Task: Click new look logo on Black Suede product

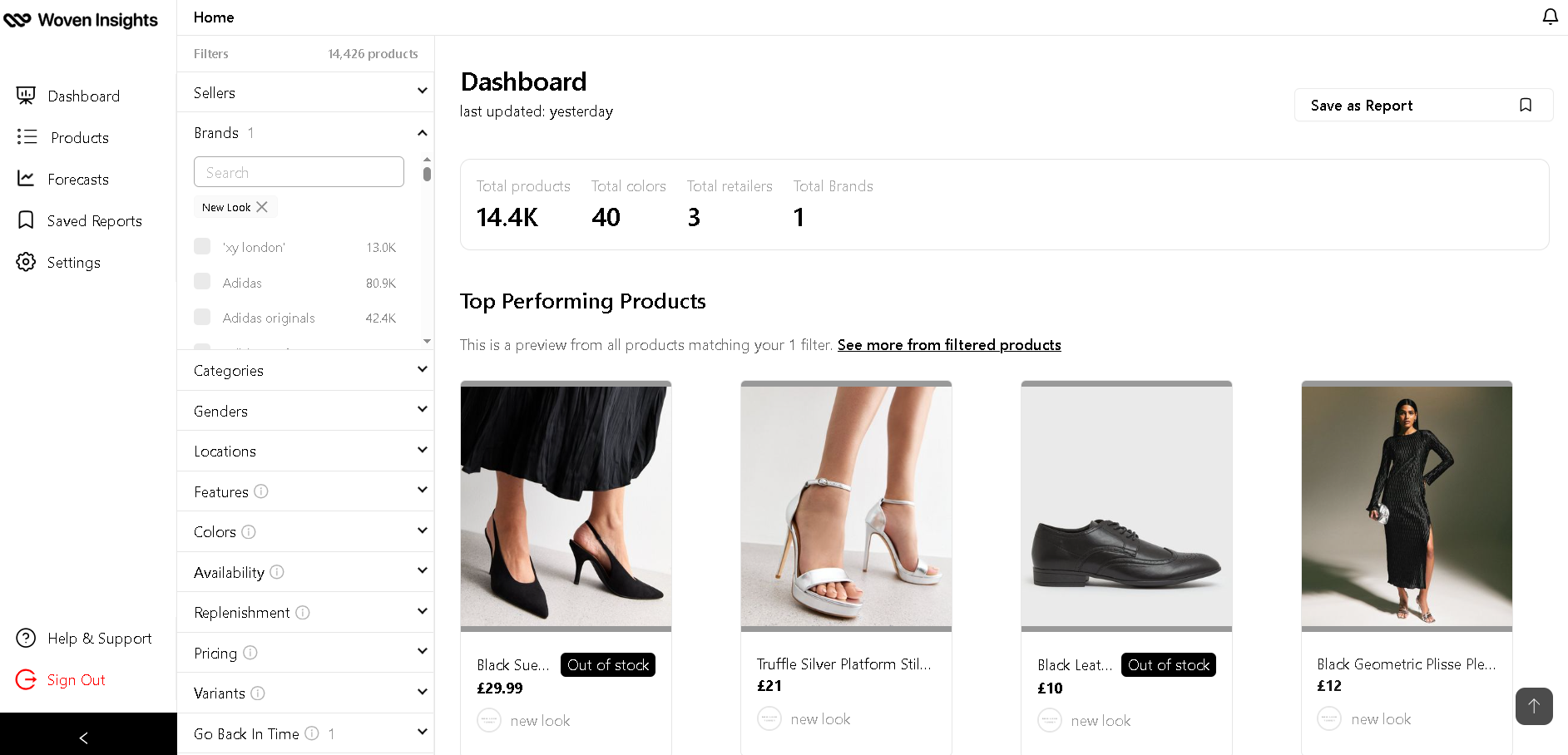Action: point(489,720)
